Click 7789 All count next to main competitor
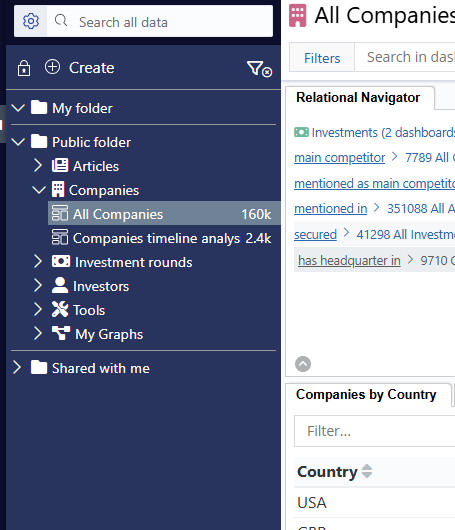 click(430, 158)
